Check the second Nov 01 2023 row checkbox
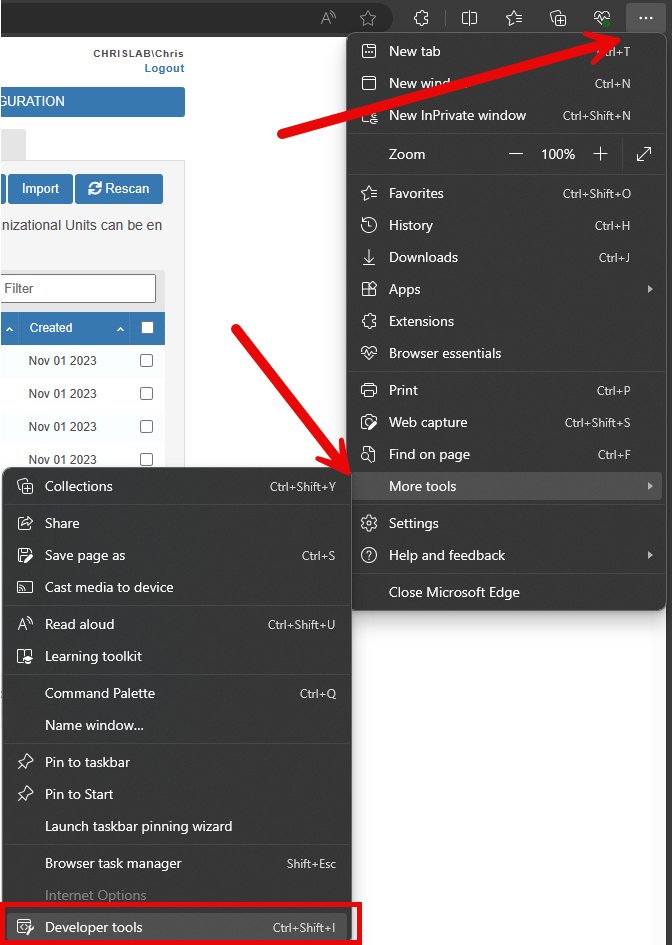The height and width of the screenshot is (945, 672). [147, 394]
